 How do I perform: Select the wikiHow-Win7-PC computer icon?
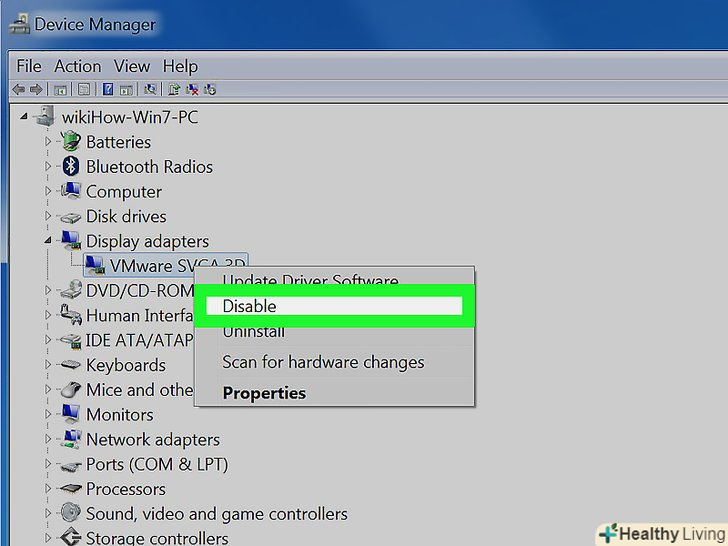45,116
